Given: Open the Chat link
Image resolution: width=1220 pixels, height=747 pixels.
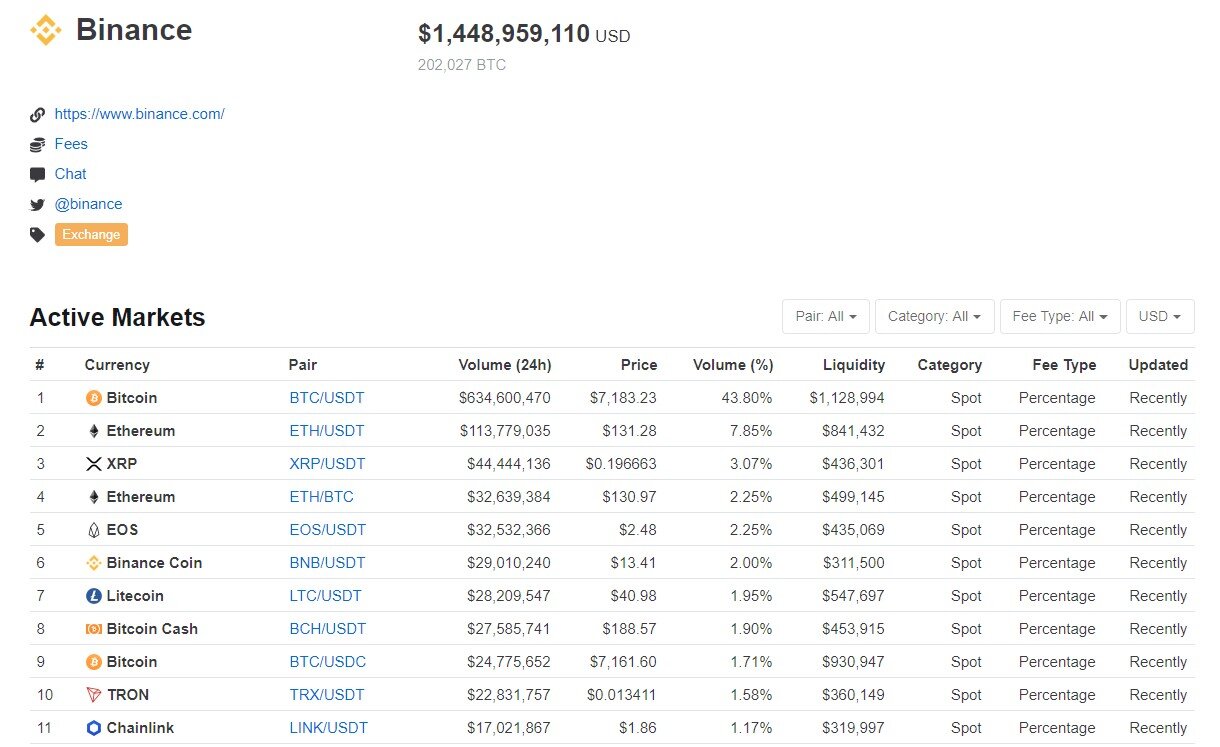Looking at the screenshot, I should (70, 174).
